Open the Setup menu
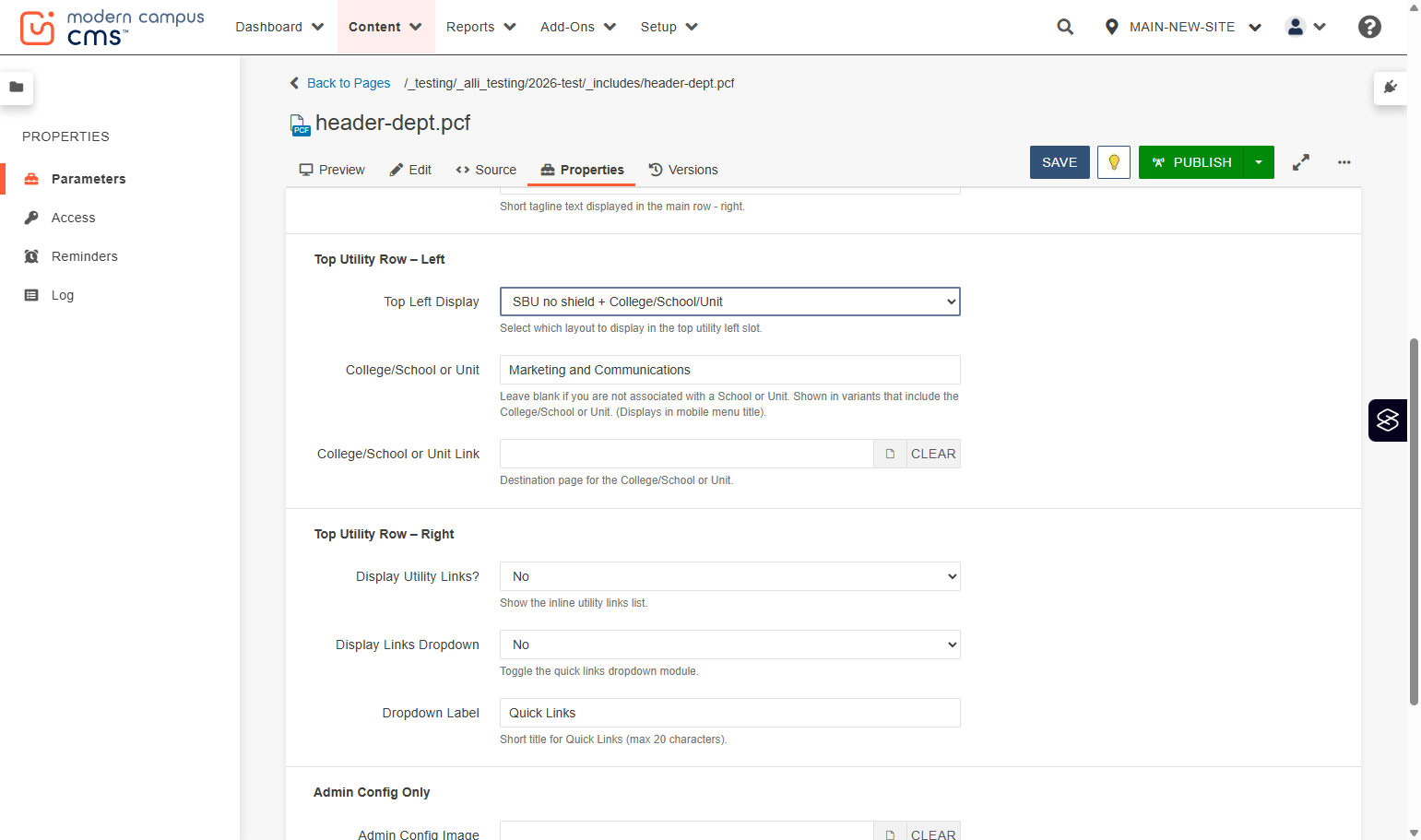The width and height of the screenshot is (1421, 840). 669,27
